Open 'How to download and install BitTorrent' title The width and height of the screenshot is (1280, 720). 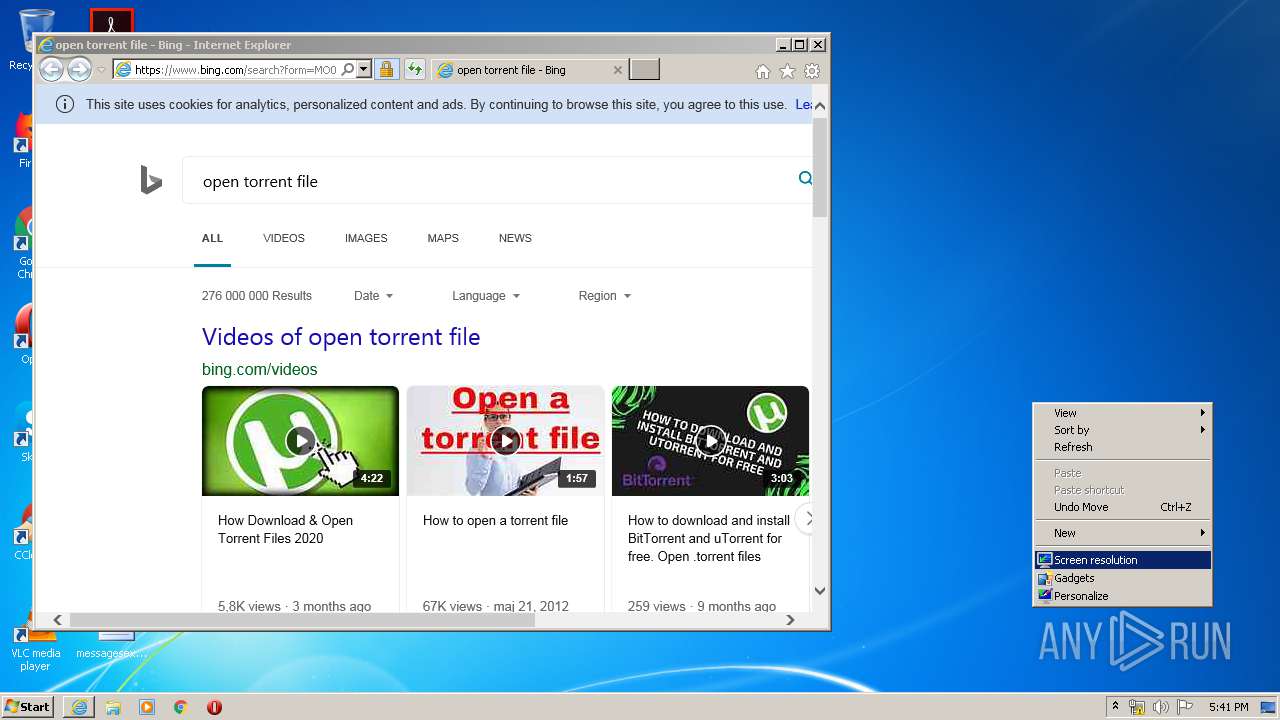[x=709, y=538]
